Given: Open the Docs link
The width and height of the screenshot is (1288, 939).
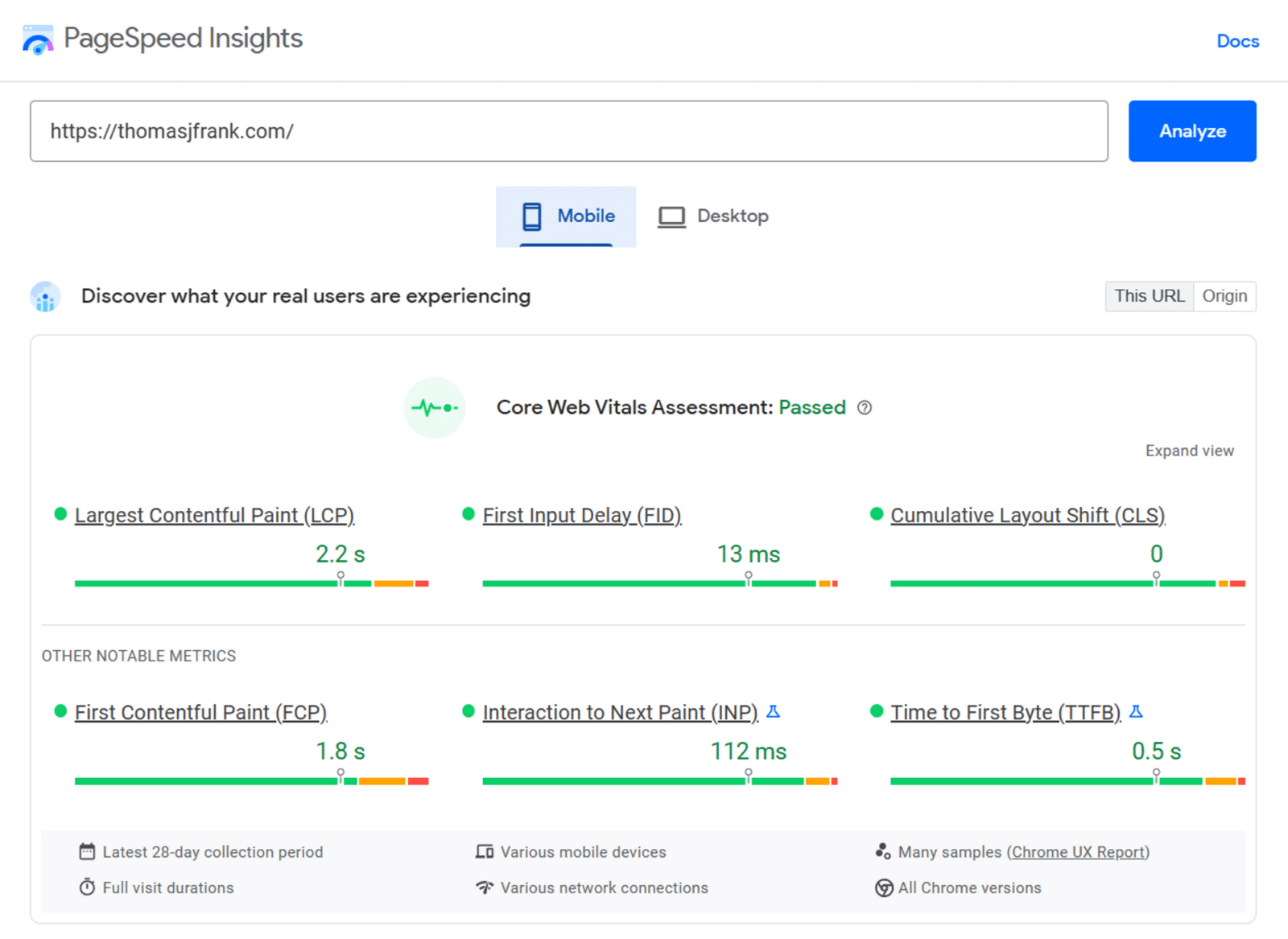Looking at the screenshot, I should (x=1237, y=41).
